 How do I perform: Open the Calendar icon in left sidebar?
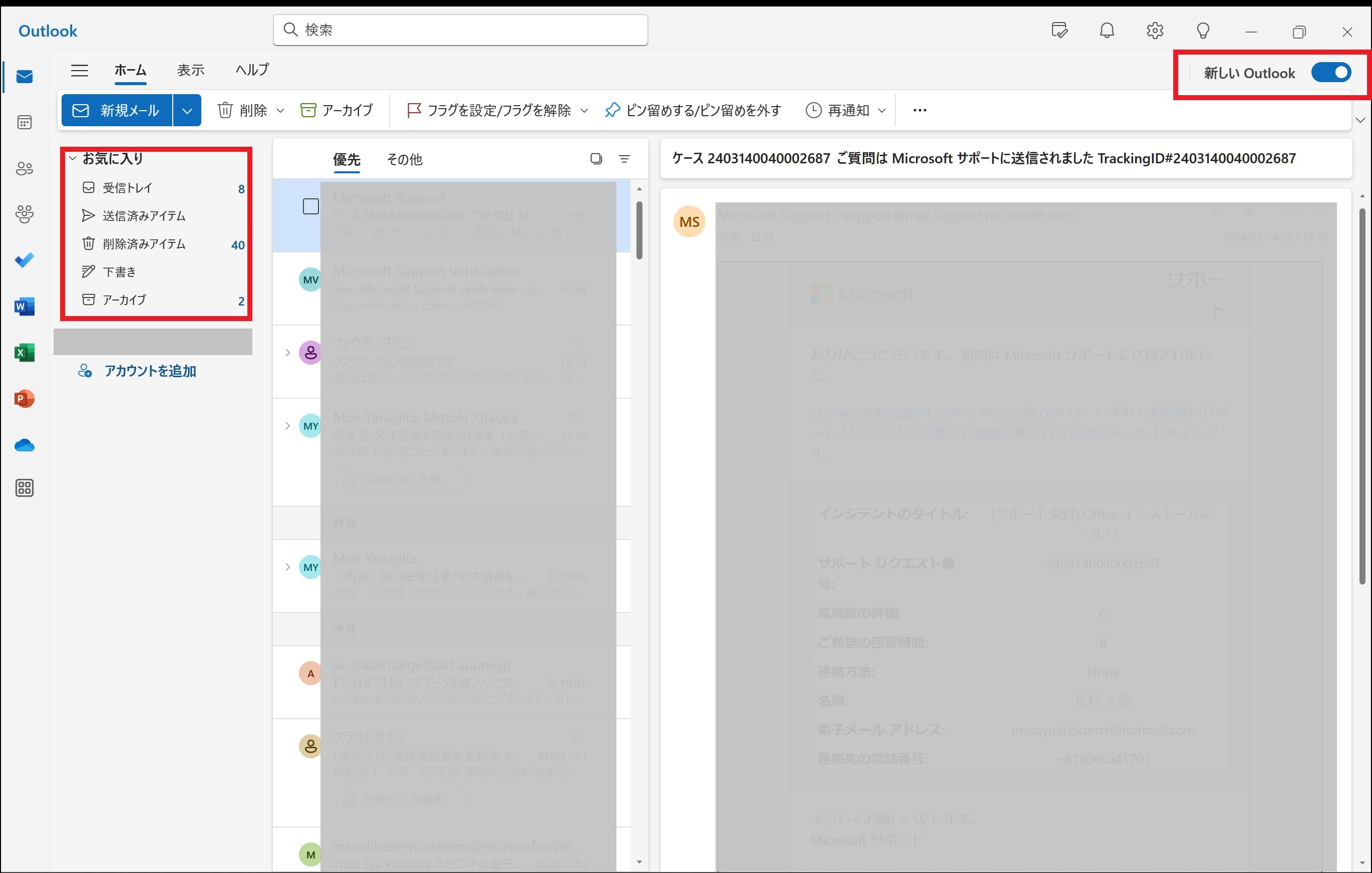point(25,123)
